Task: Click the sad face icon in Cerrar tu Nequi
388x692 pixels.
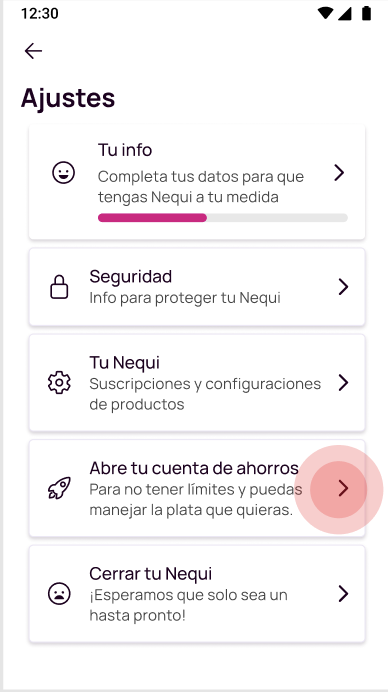Action: click(59, 594)
